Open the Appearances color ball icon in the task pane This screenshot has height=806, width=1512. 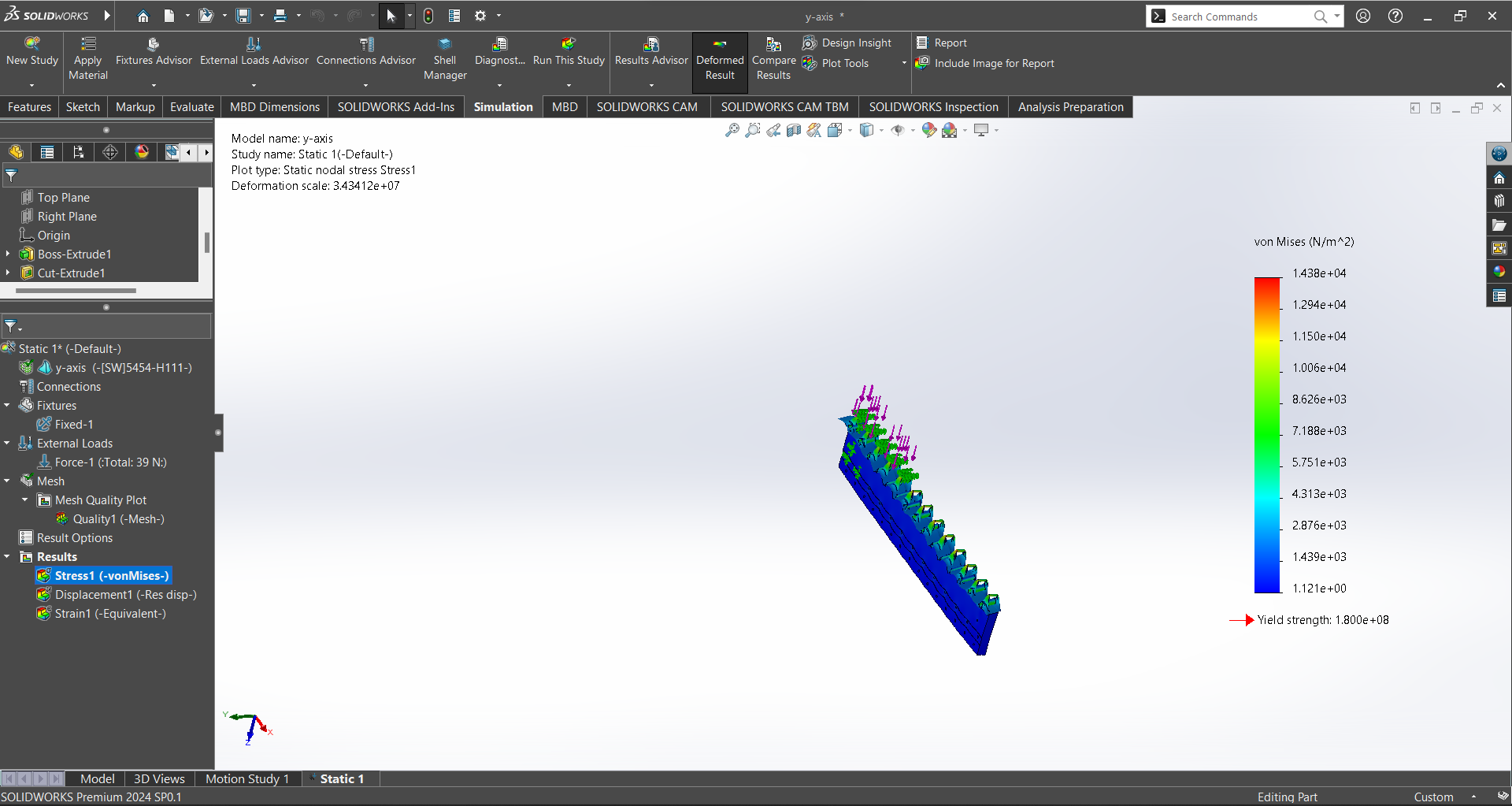1499,272
